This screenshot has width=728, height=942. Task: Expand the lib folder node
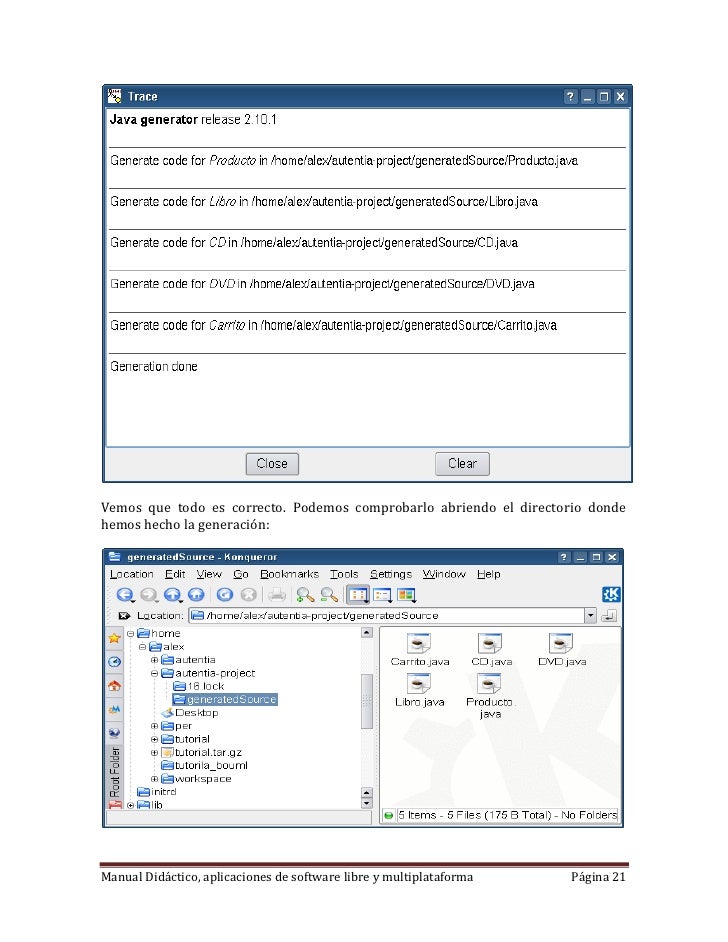tap(130, 805)
